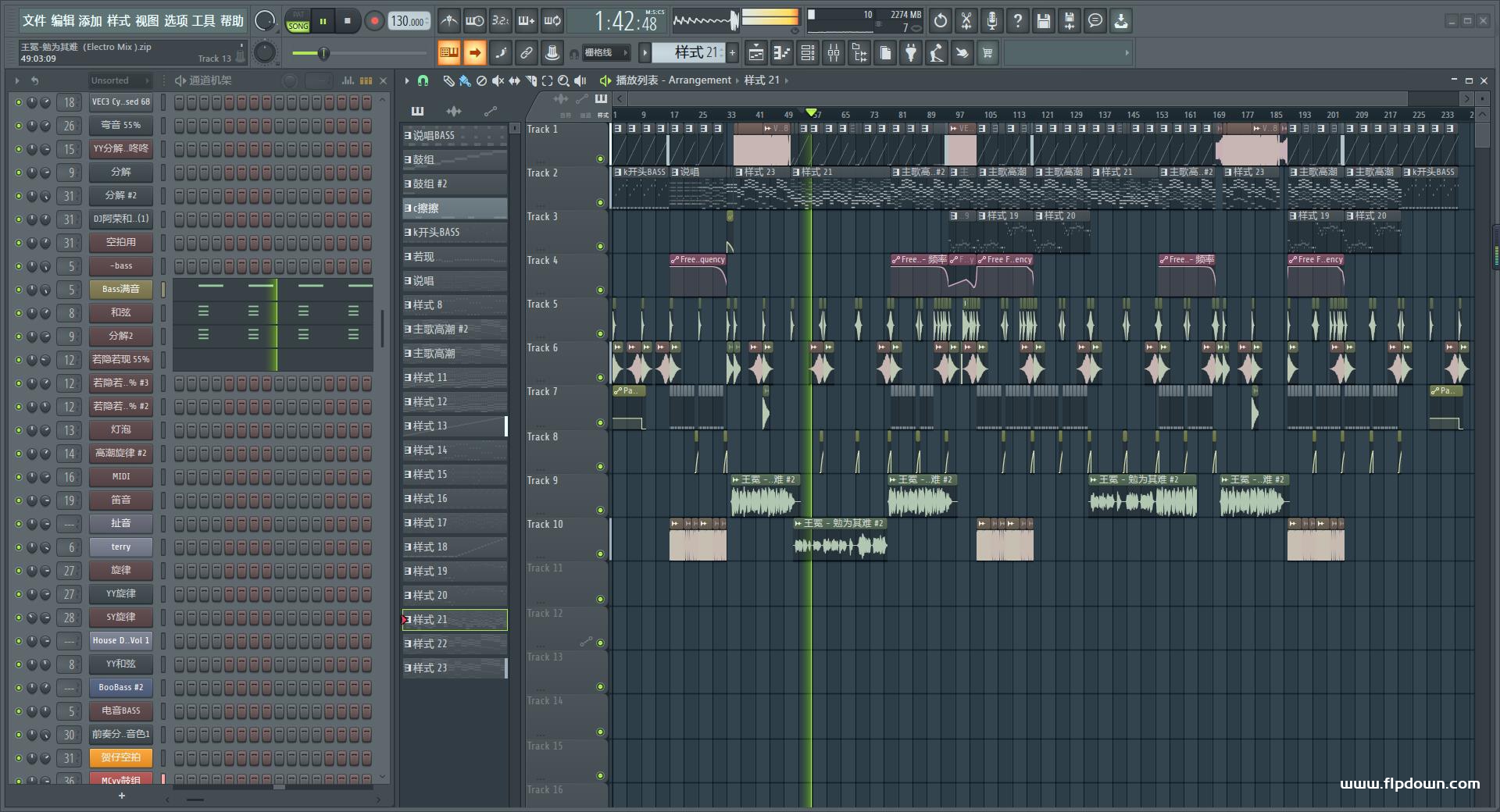Switch PAT/SONG mode toggle
Viewport: 1500px width, 812px height.
click(x=298, y=21)
